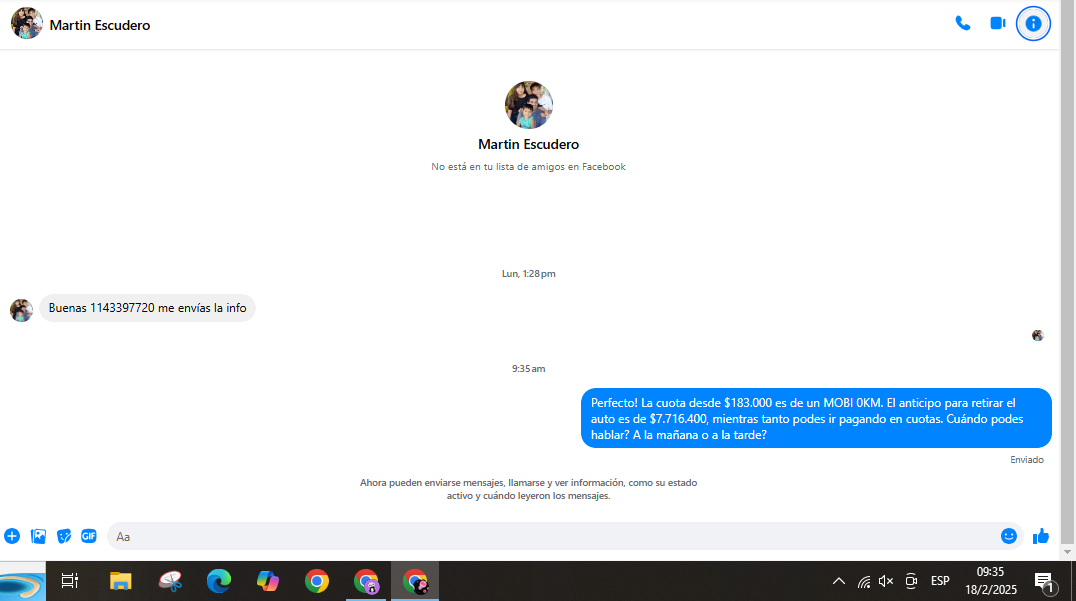Expand hidden system tray icons
Image resolution: width=1076 pixels, height=601 pixels.
point(838,581)
